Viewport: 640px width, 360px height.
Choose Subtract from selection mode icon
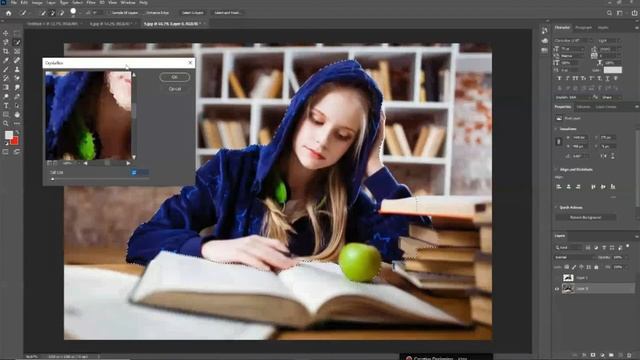[x=62, y=13]
